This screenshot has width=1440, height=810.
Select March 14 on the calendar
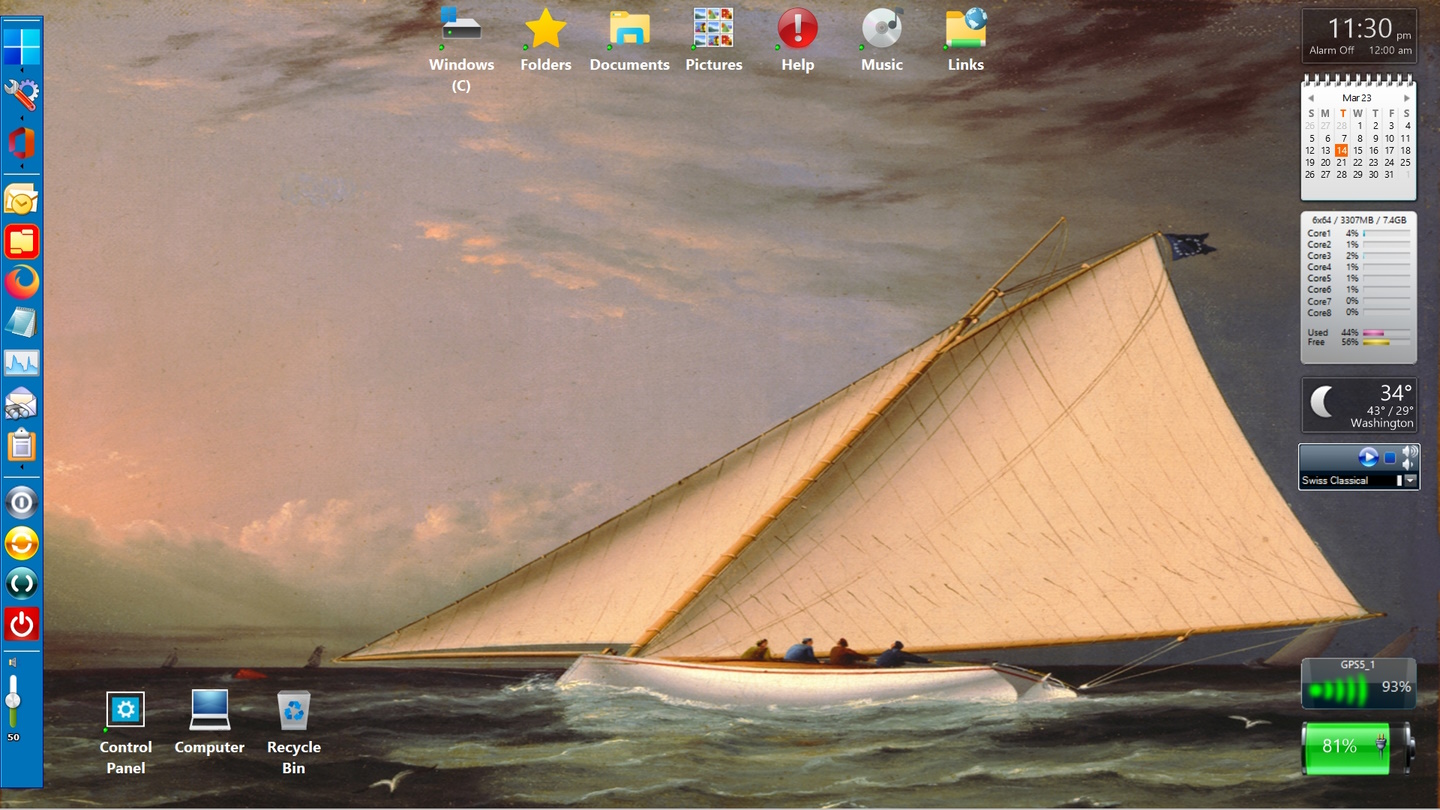tap(1341, 151)
